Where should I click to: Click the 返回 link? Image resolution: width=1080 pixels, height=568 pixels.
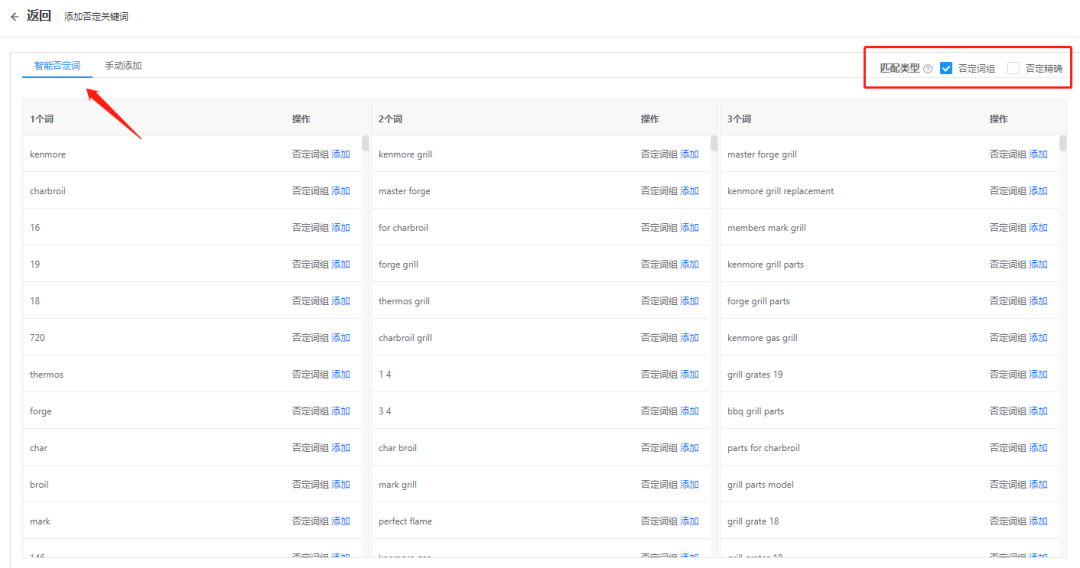point(39,16)
